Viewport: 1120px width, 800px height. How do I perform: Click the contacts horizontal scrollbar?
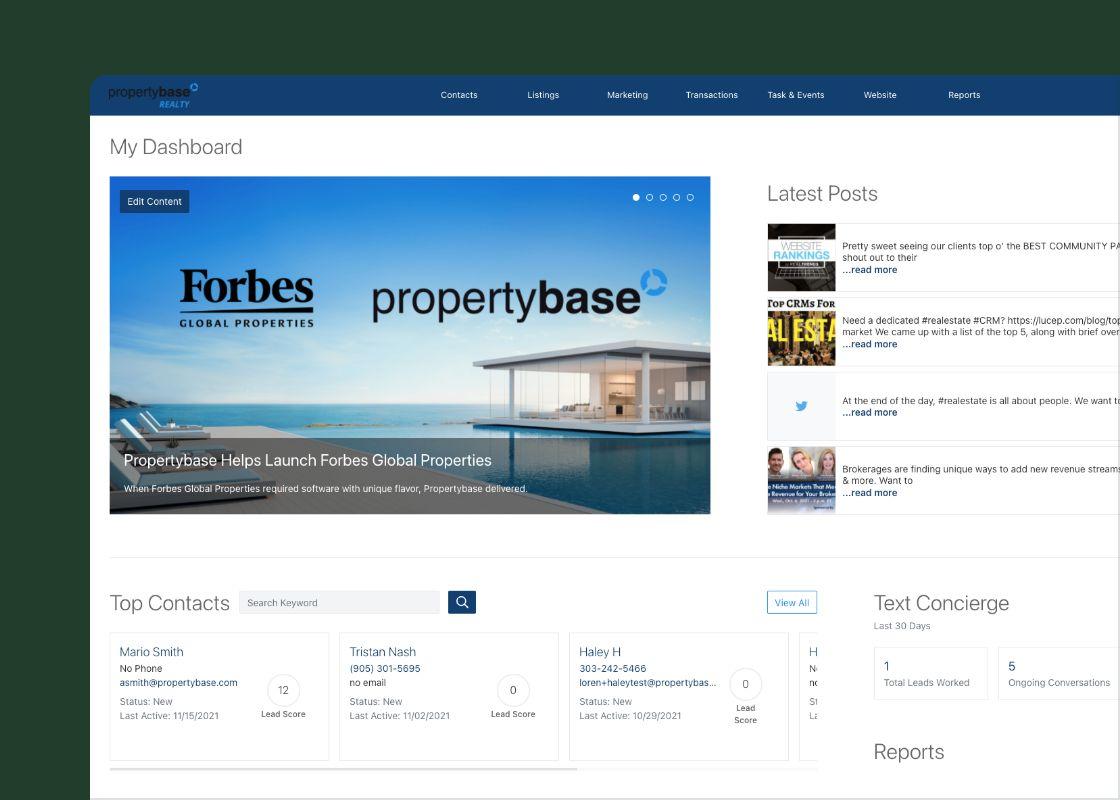pyautogui.click(x=344, y=769)
